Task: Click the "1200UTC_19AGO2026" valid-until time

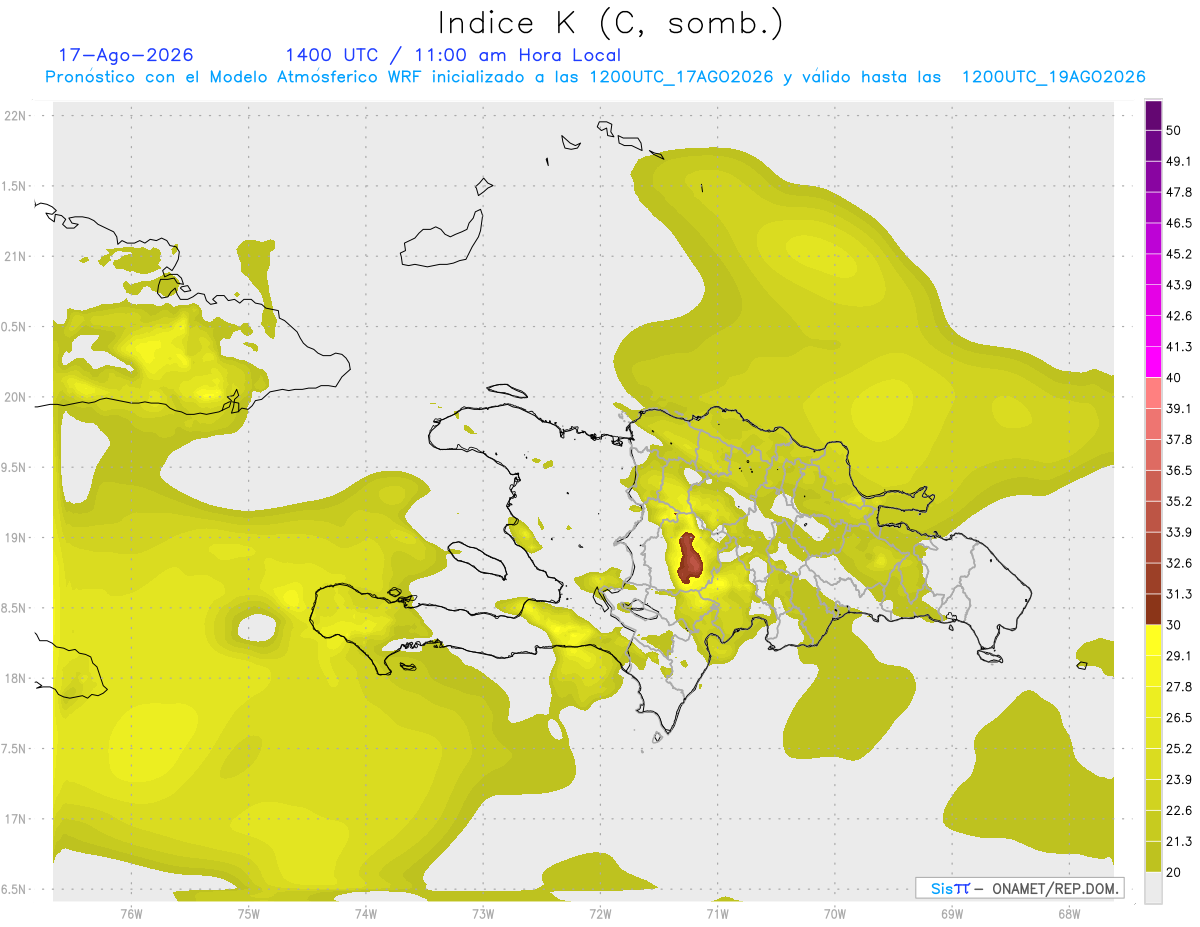Action: point(1053,77)
